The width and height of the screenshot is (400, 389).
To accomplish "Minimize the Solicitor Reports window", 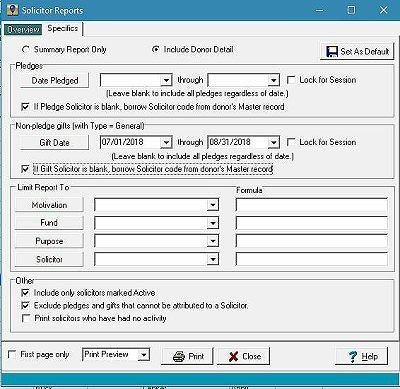I will (x=319, y=10).
